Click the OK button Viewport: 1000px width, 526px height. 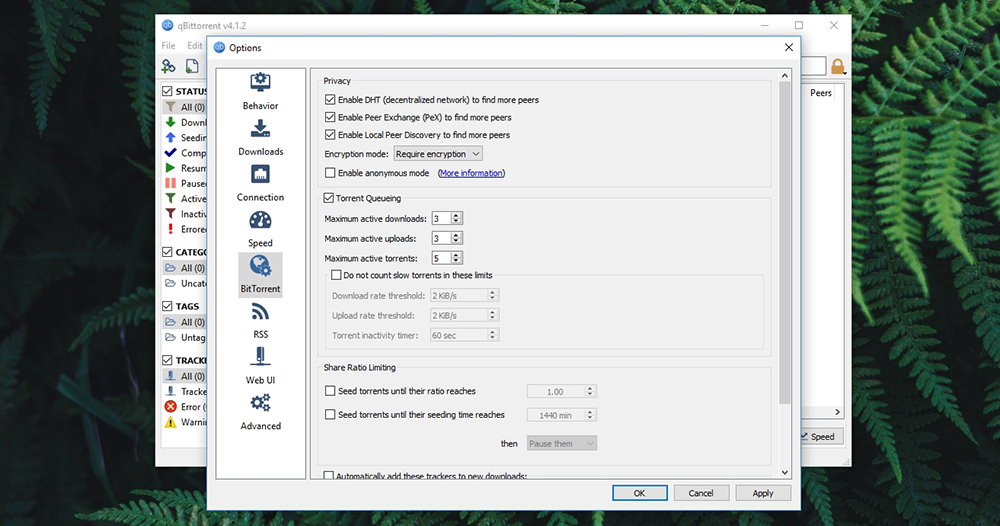(x=640, y=493)
